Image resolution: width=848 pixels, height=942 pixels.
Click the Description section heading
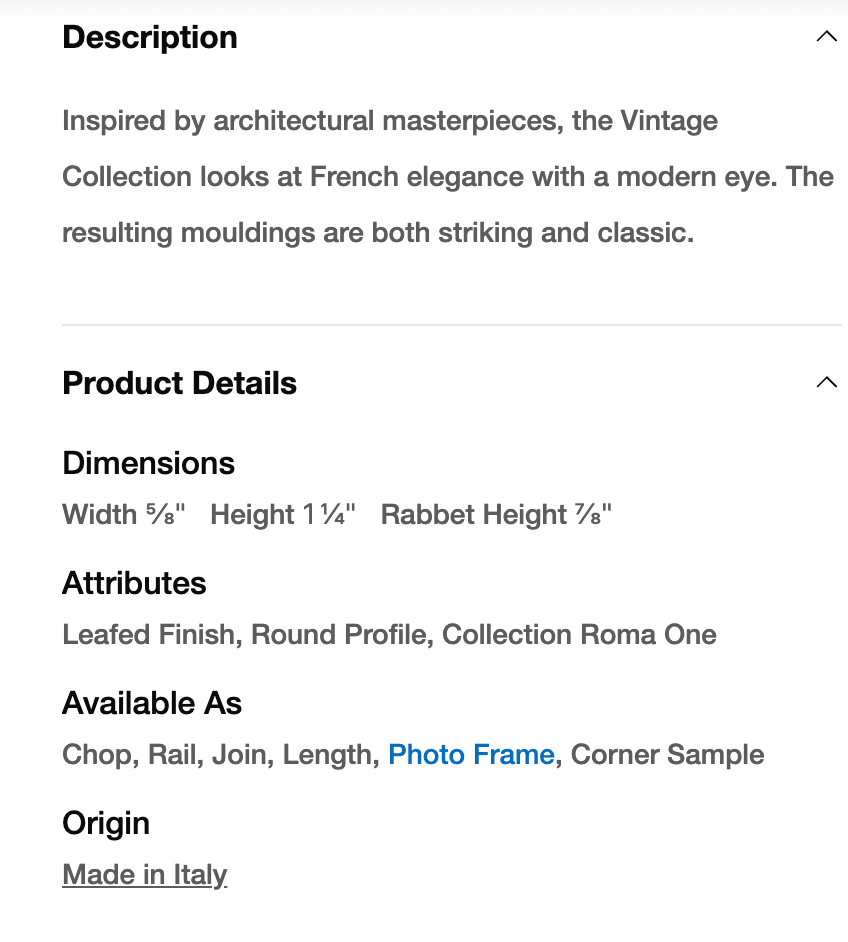click(150, 37)
